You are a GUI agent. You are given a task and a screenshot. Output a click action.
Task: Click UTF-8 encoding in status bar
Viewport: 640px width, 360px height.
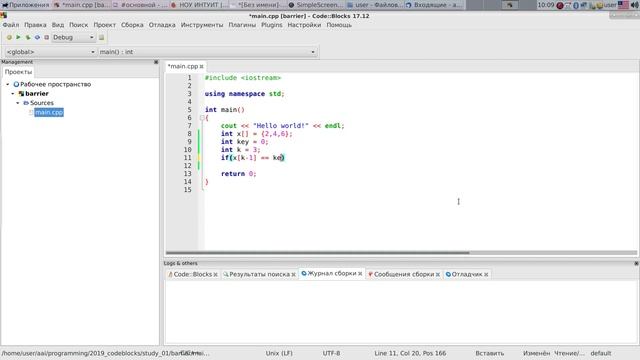[331, 353]
